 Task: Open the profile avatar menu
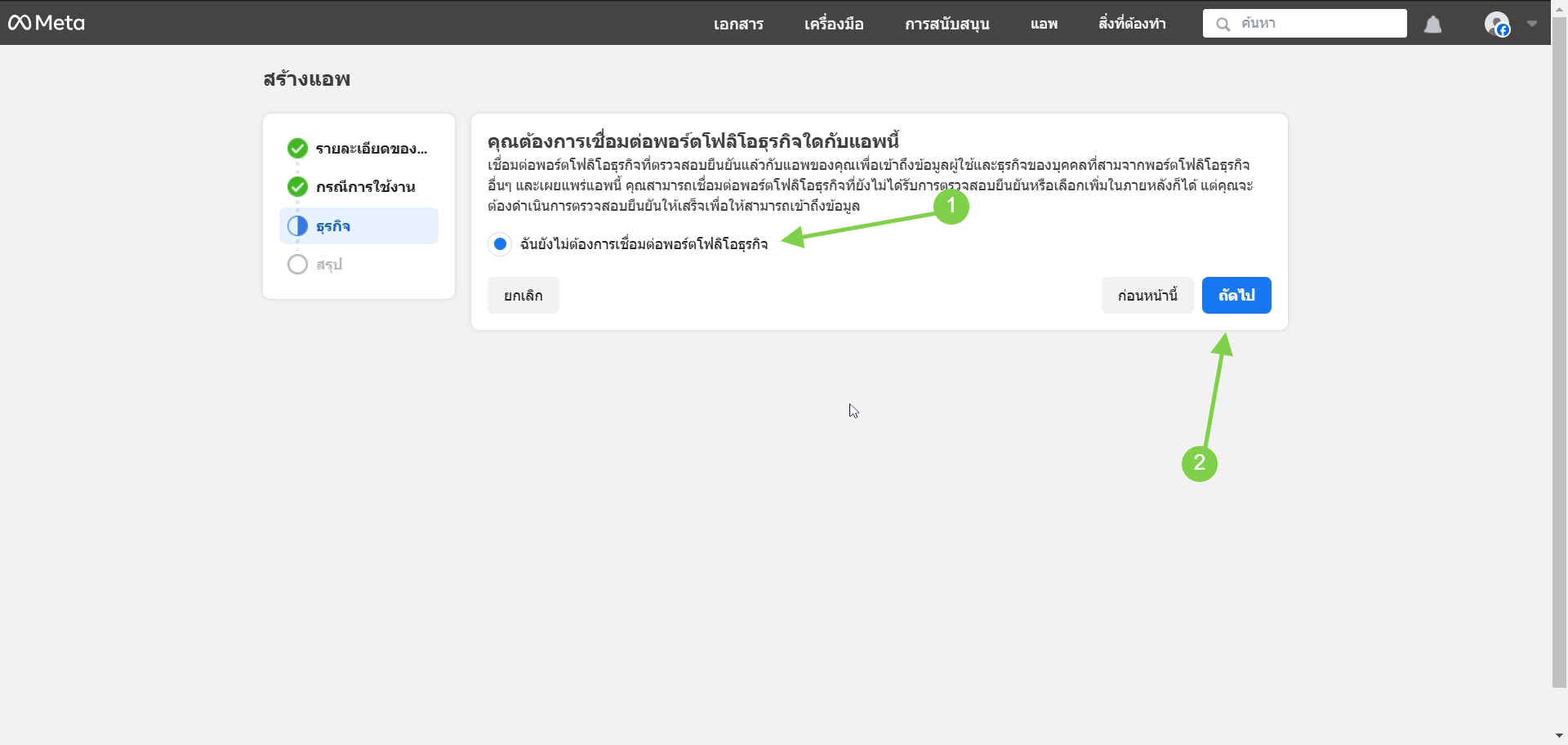click(x=1496, y=24)
